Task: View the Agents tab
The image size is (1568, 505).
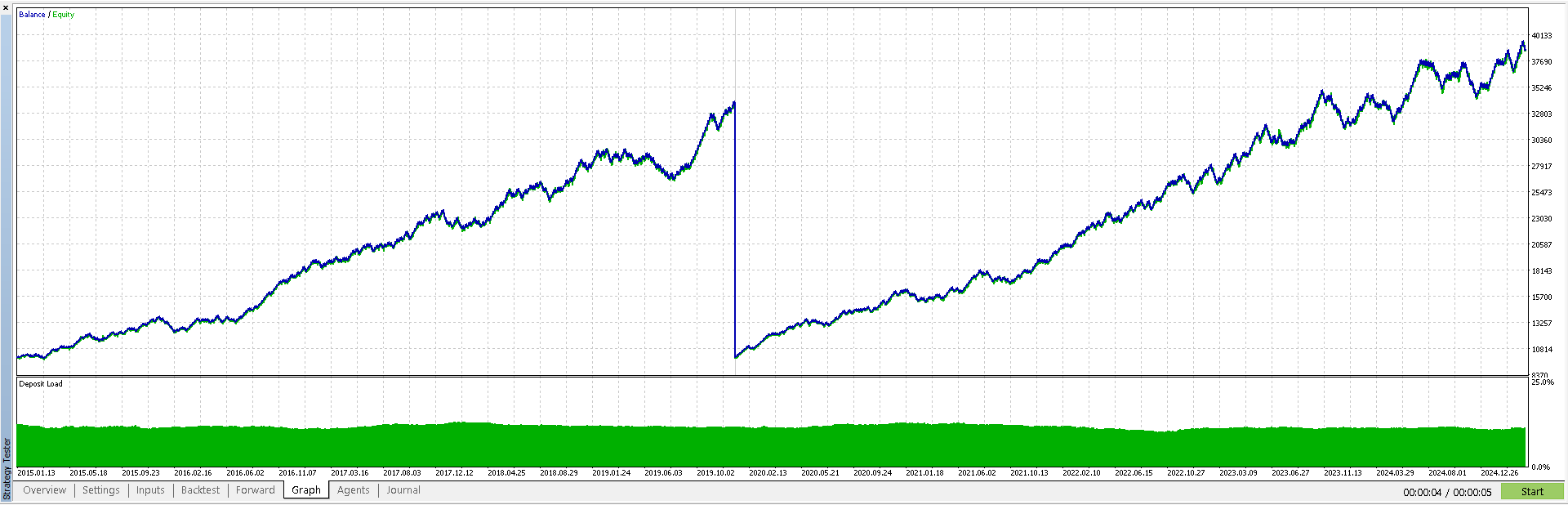Action: (353, 490)
